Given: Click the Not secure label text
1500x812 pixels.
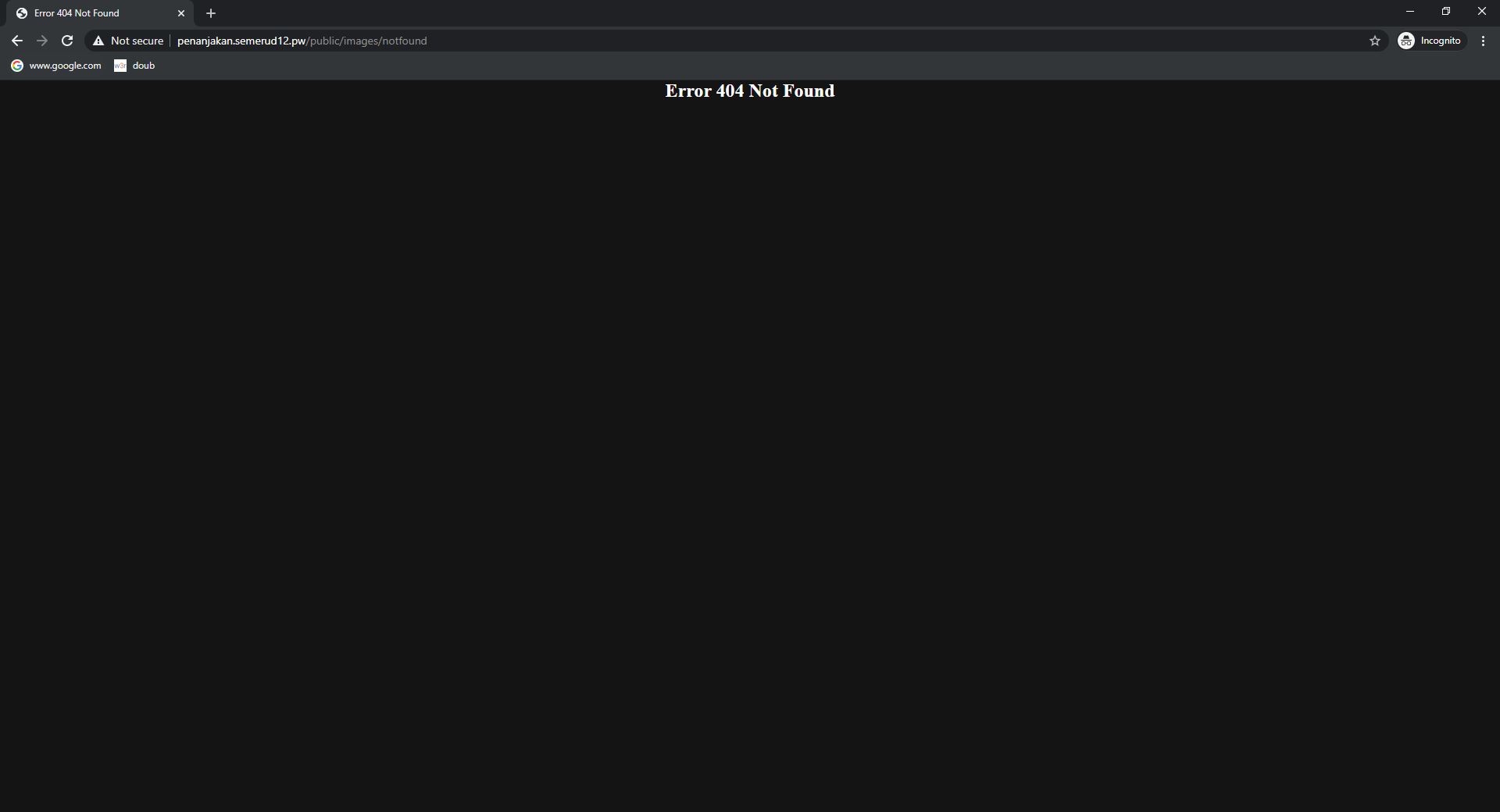Looking at the screenshot, I should 137,41.
